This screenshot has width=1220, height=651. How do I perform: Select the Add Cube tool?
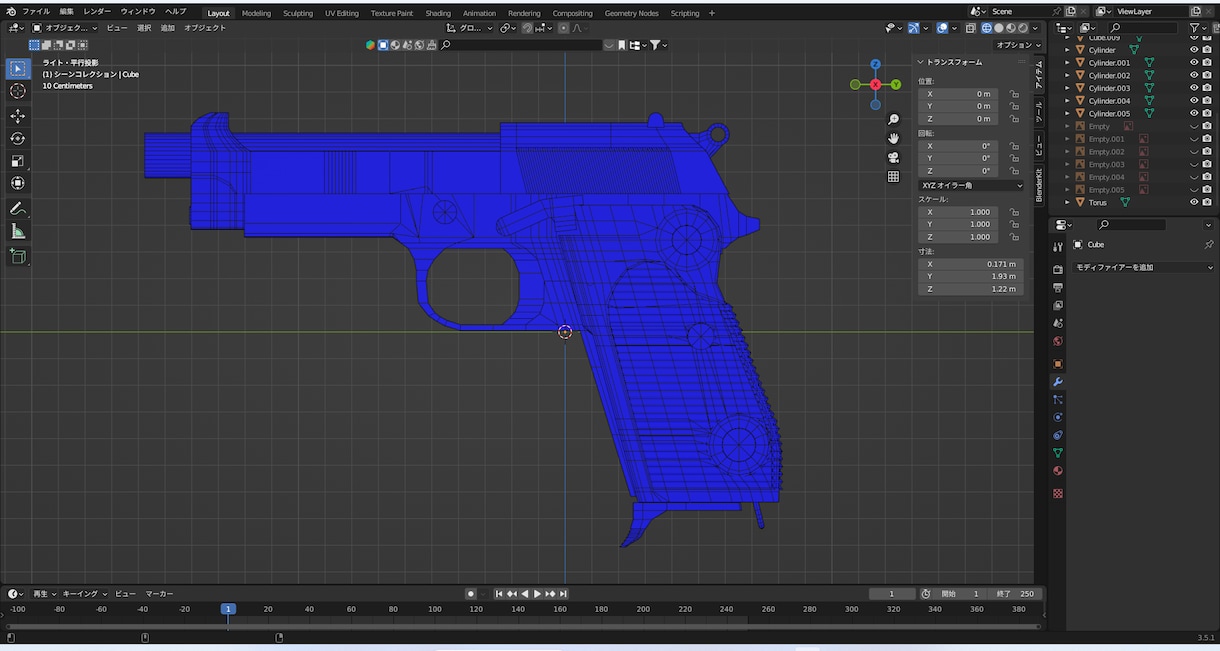18,257
